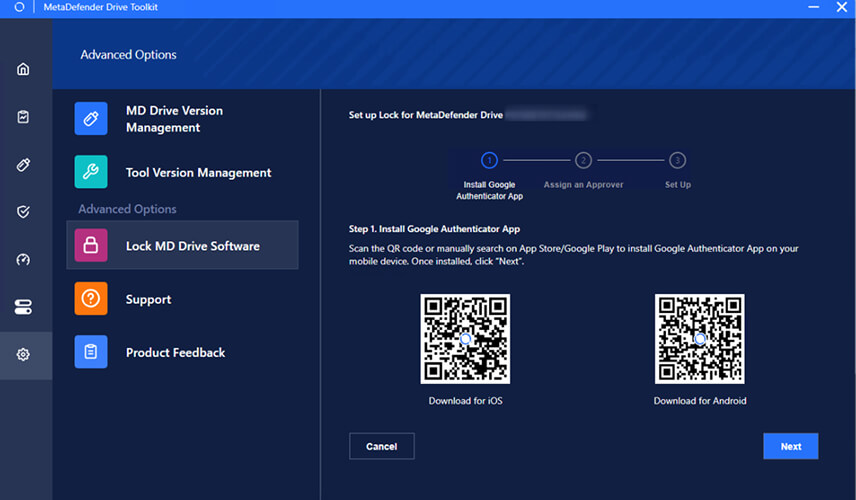Click the orange question mark Support icon
This screenshot has width=856, height=500.
click(x=91, y=299)
